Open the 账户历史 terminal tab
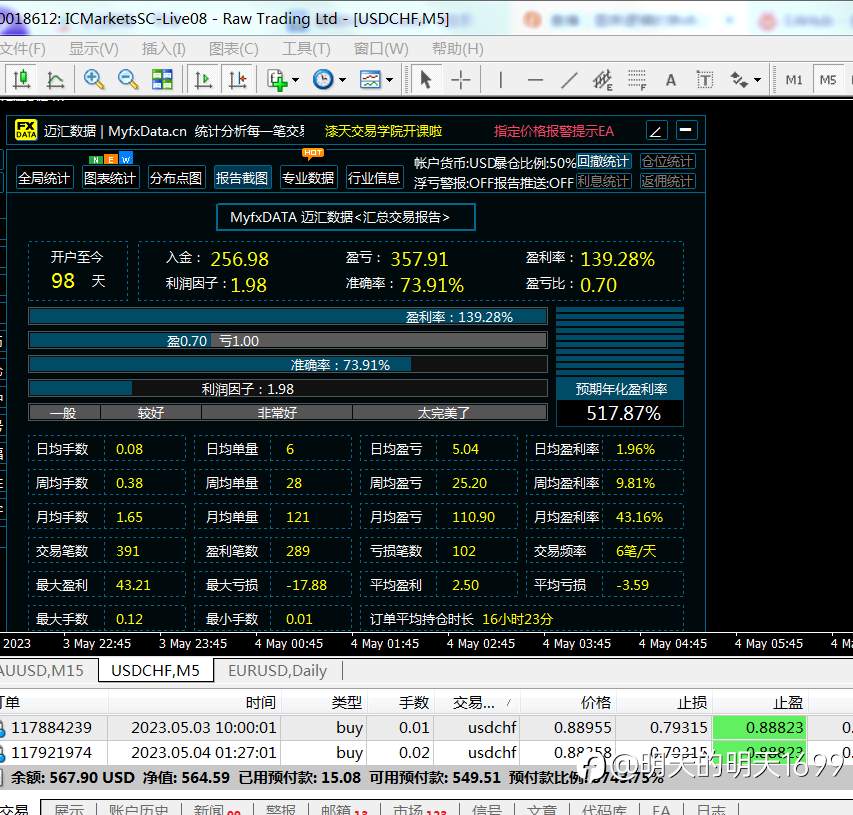 point(138,810)
